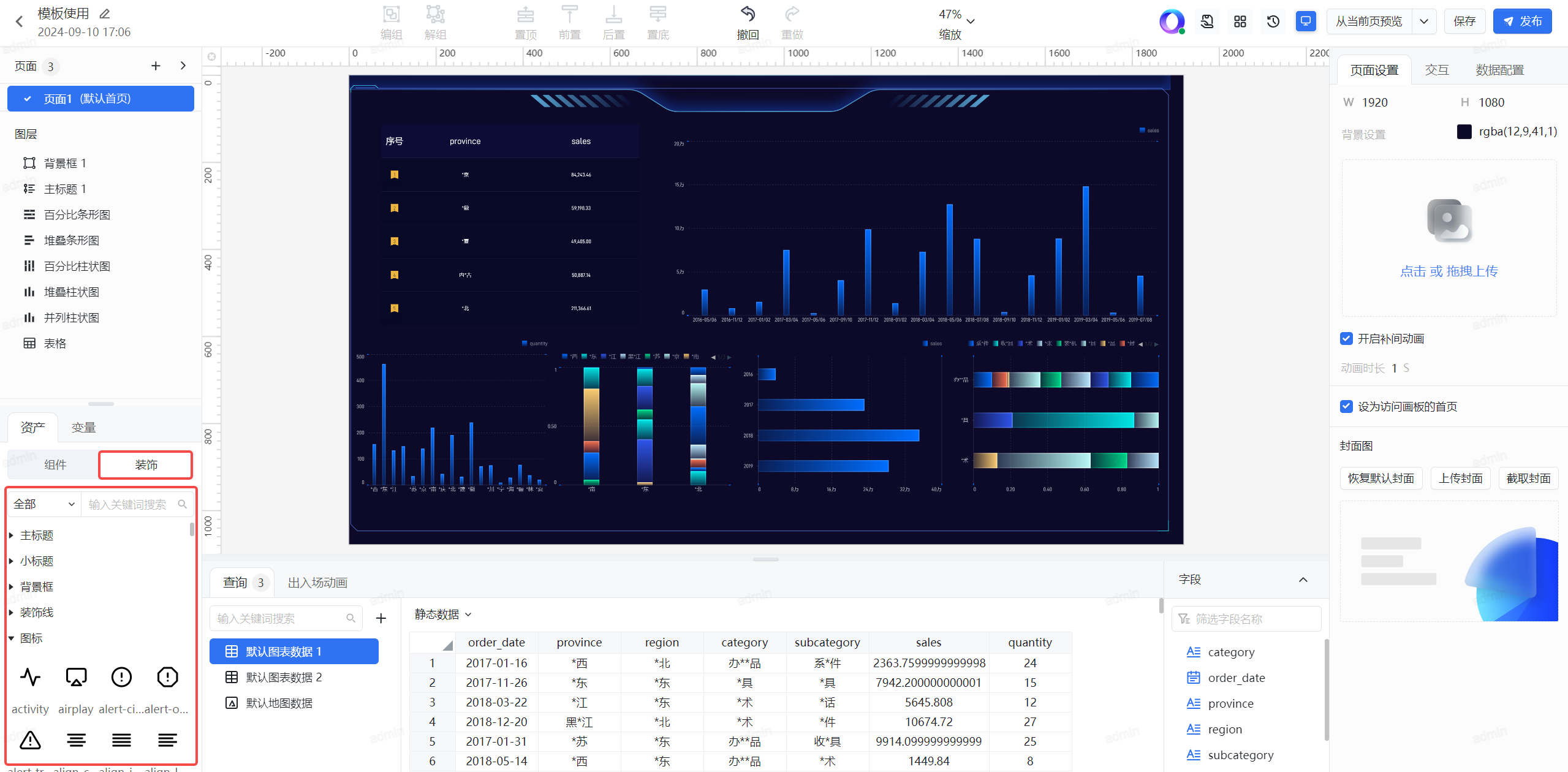This screenshot has height=772, width=1568.
Task: Select the activity decoration icon
Action: pyautogui.click(x=30, y=677)
